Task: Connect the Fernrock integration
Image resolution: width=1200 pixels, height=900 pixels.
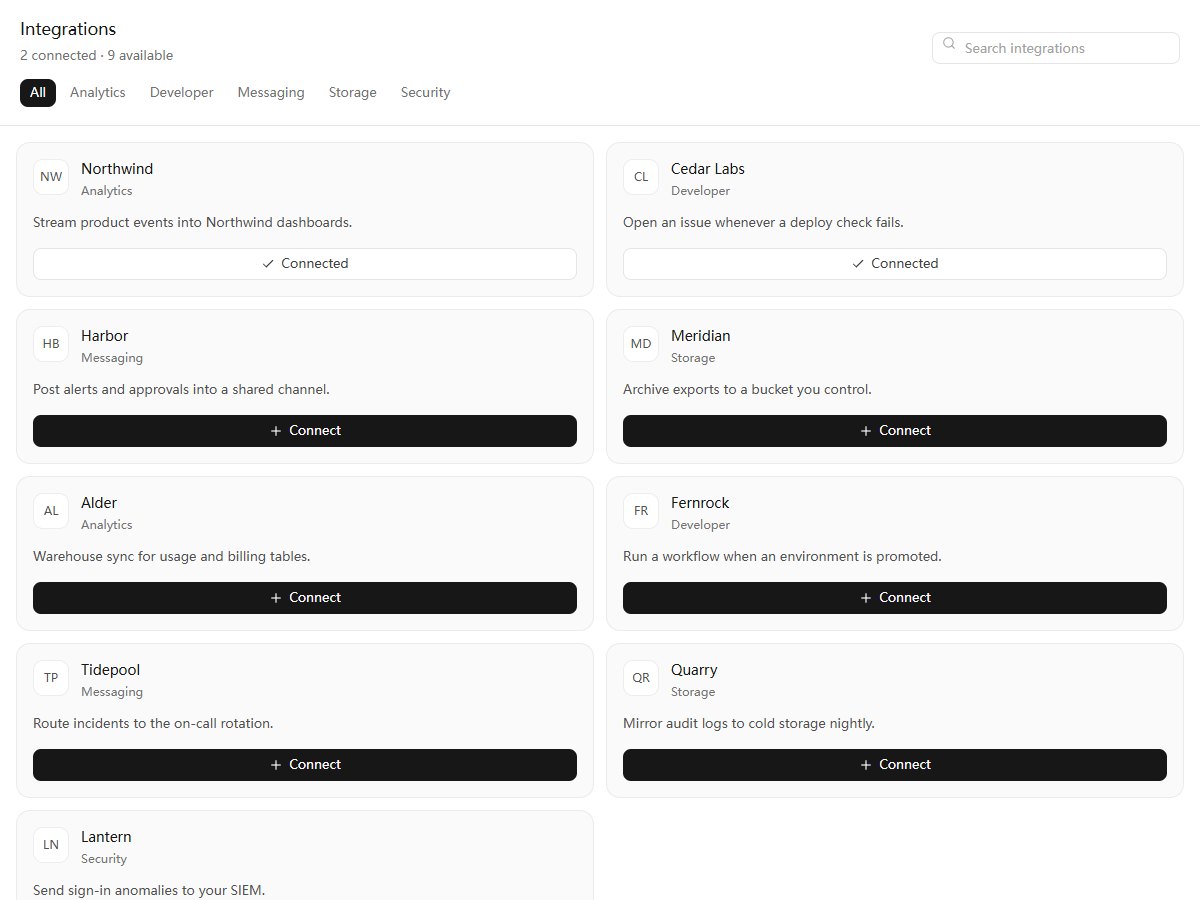Action: pos(895,598)
